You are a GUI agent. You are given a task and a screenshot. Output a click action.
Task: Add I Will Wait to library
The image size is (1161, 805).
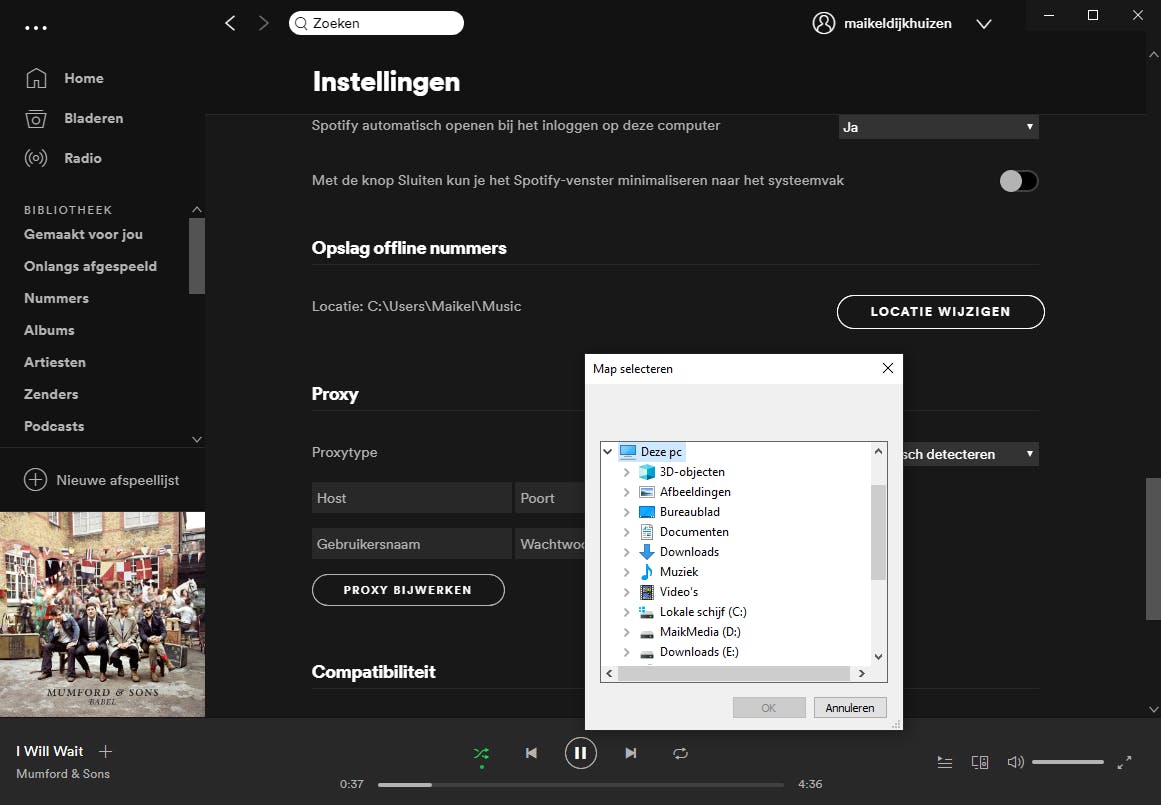pyautogui.click(x=106, y=751)
